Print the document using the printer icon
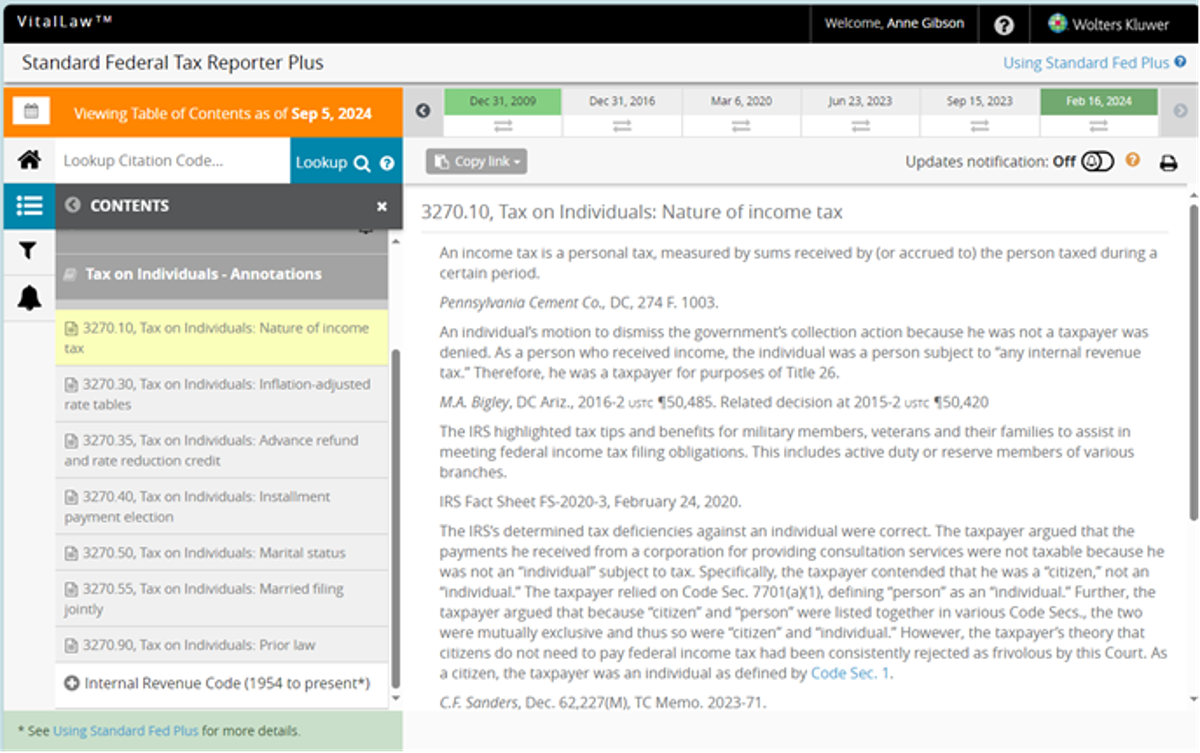The width and height of the screenshot is (1200, 753). coord(1168,163)
